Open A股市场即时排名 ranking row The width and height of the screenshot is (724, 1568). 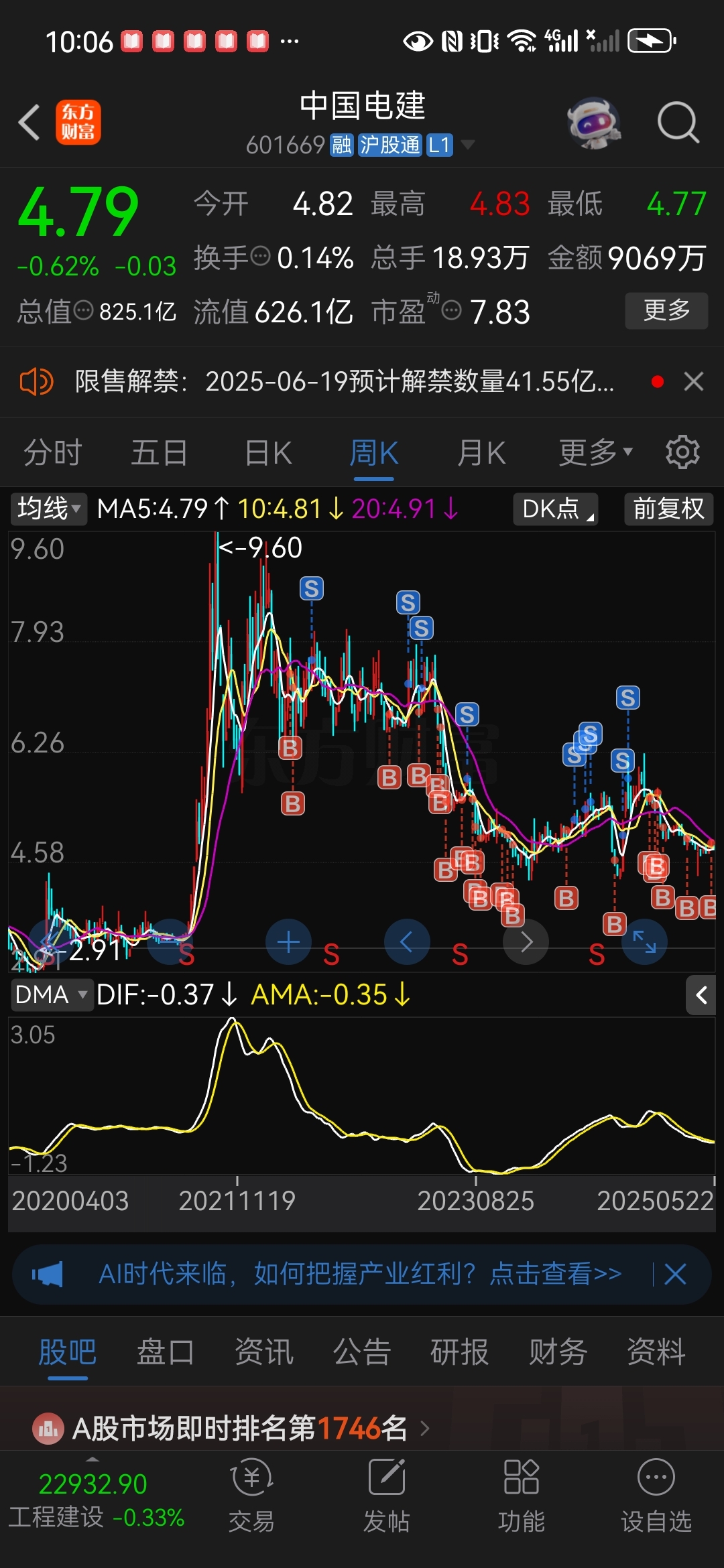362,1428
